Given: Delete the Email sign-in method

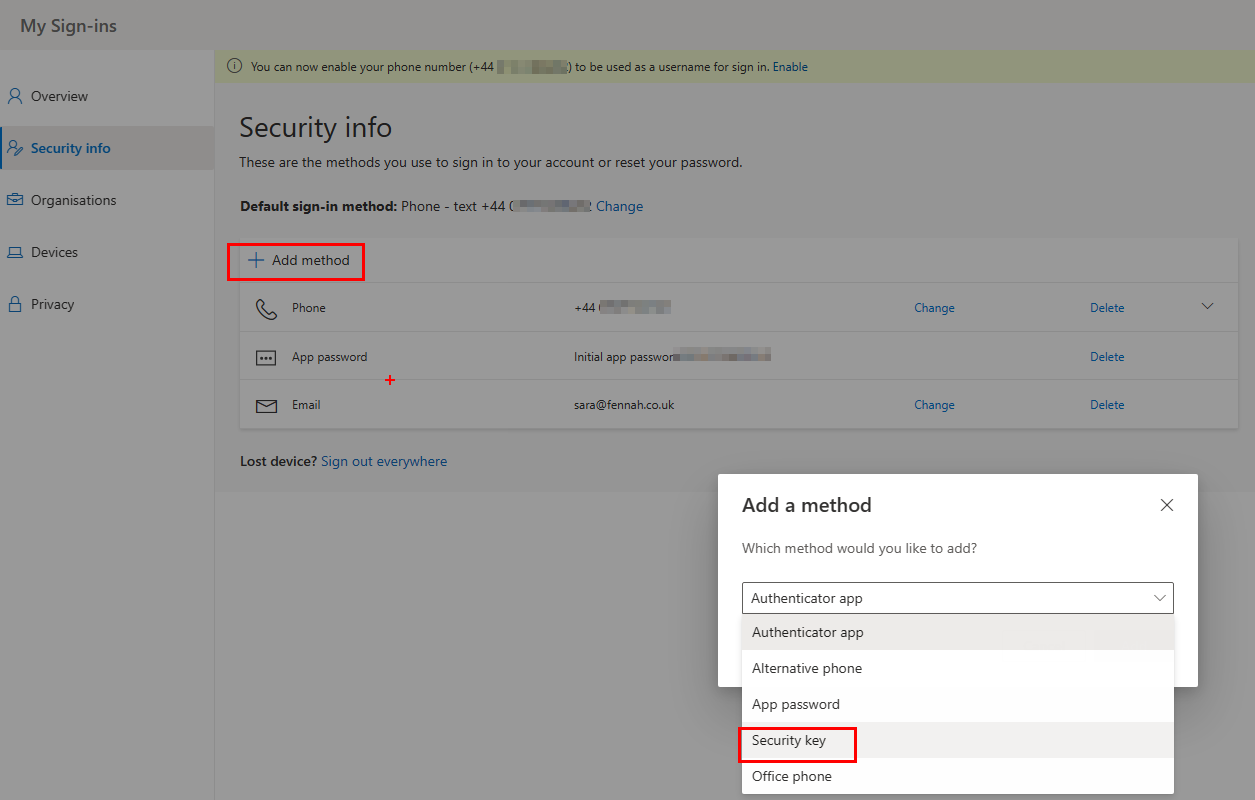Looking at the screenshot, I should click(1107, 405).
